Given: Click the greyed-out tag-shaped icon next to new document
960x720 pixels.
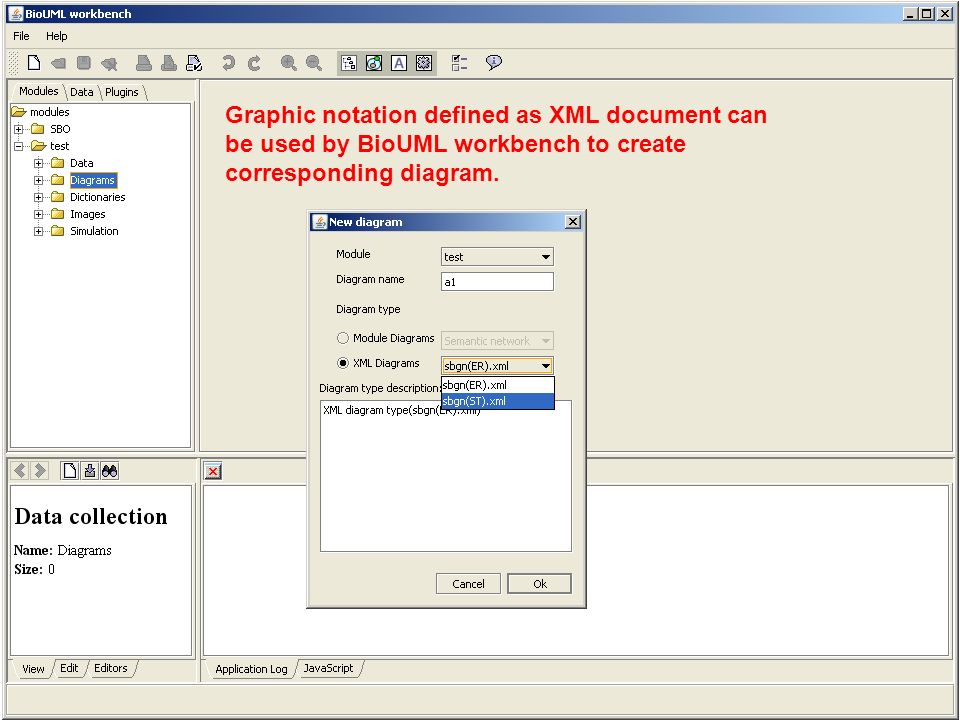Looking at the screenshot, I should (x=59, y=62).
